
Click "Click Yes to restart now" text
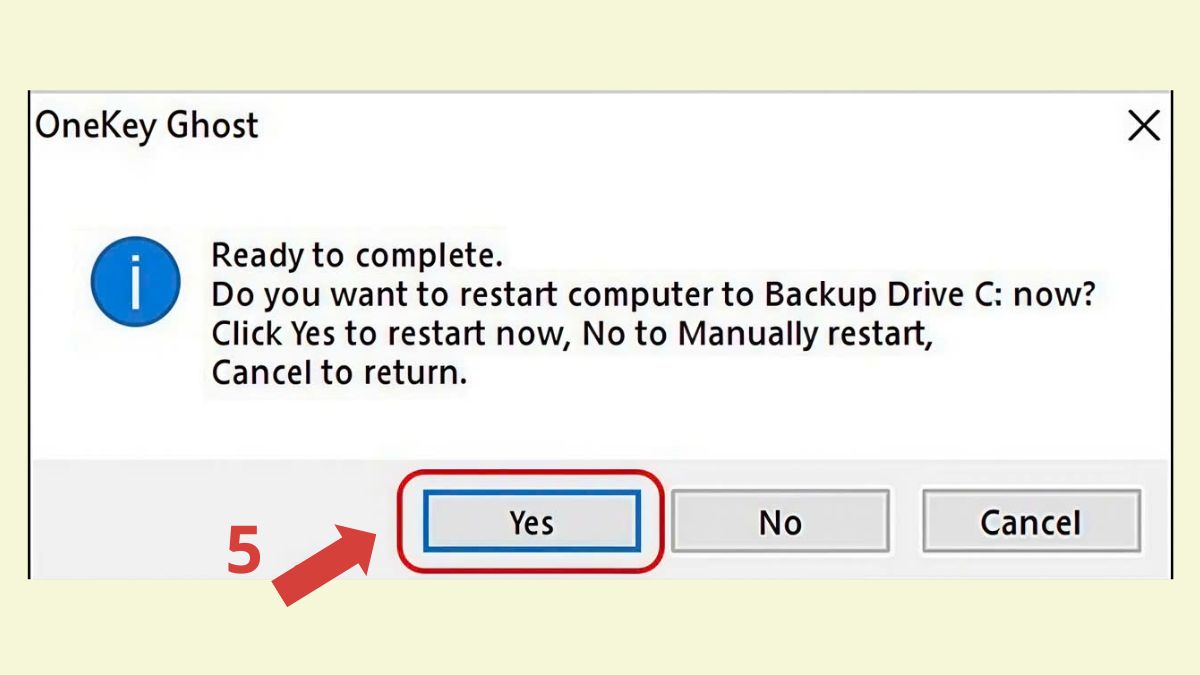[x=387, y=335]
